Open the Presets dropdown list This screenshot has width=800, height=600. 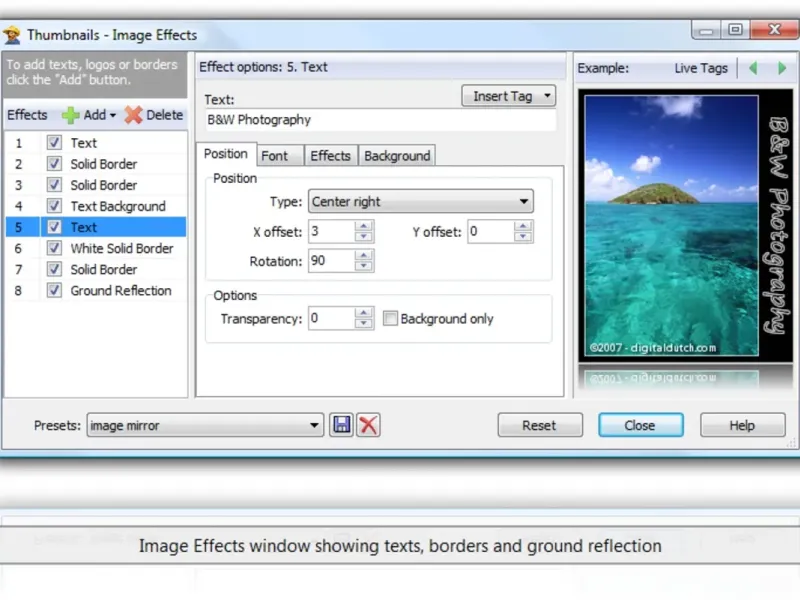[205, 425]
